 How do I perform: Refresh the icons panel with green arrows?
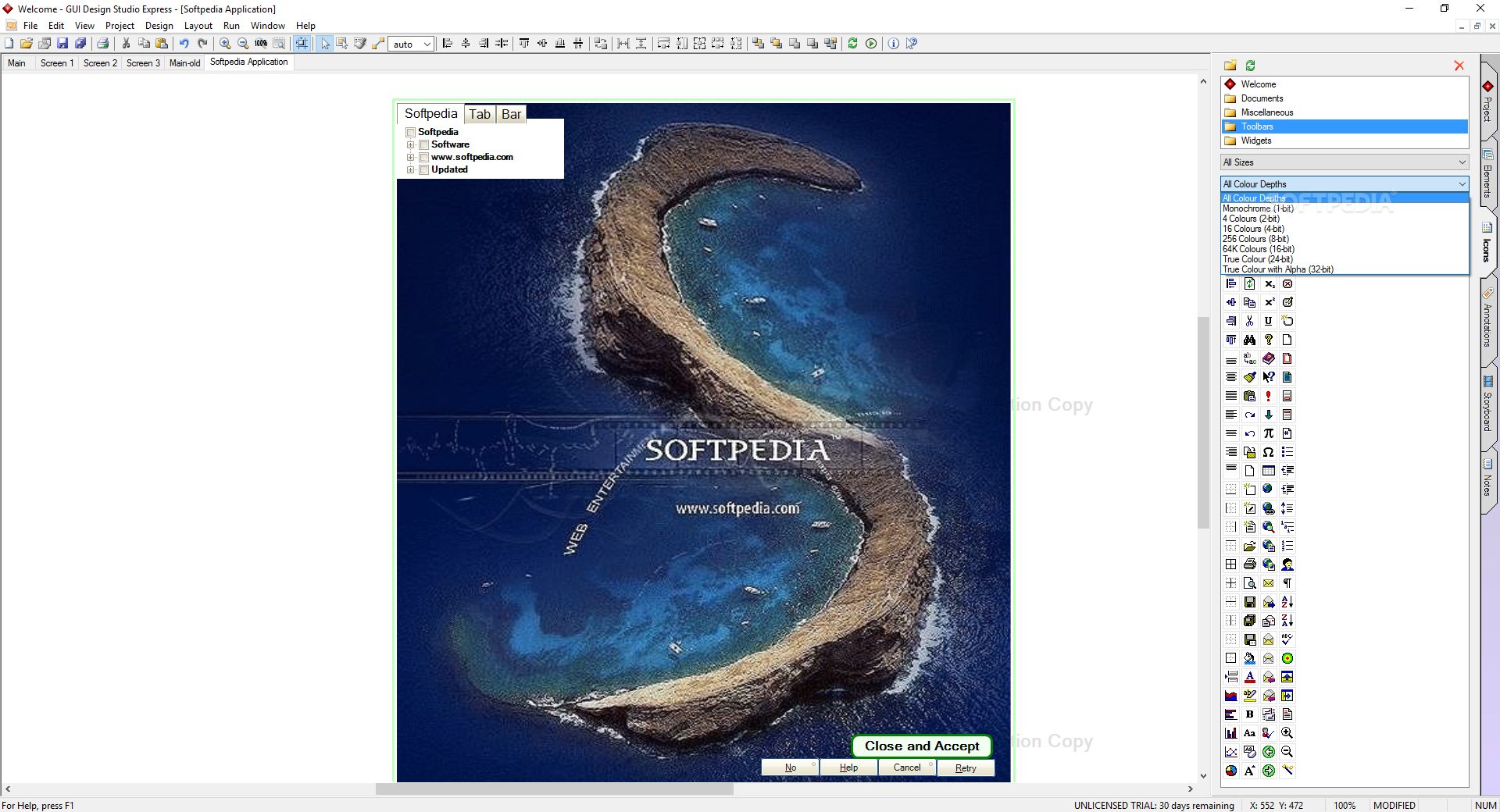click(x=1250, y=66)
